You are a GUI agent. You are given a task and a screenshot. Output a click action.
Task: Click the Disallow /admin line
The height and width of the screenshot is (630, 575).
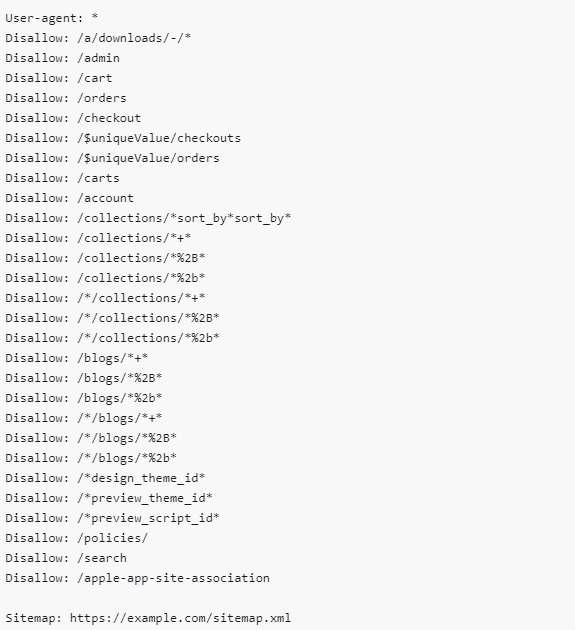pos(62,58)
